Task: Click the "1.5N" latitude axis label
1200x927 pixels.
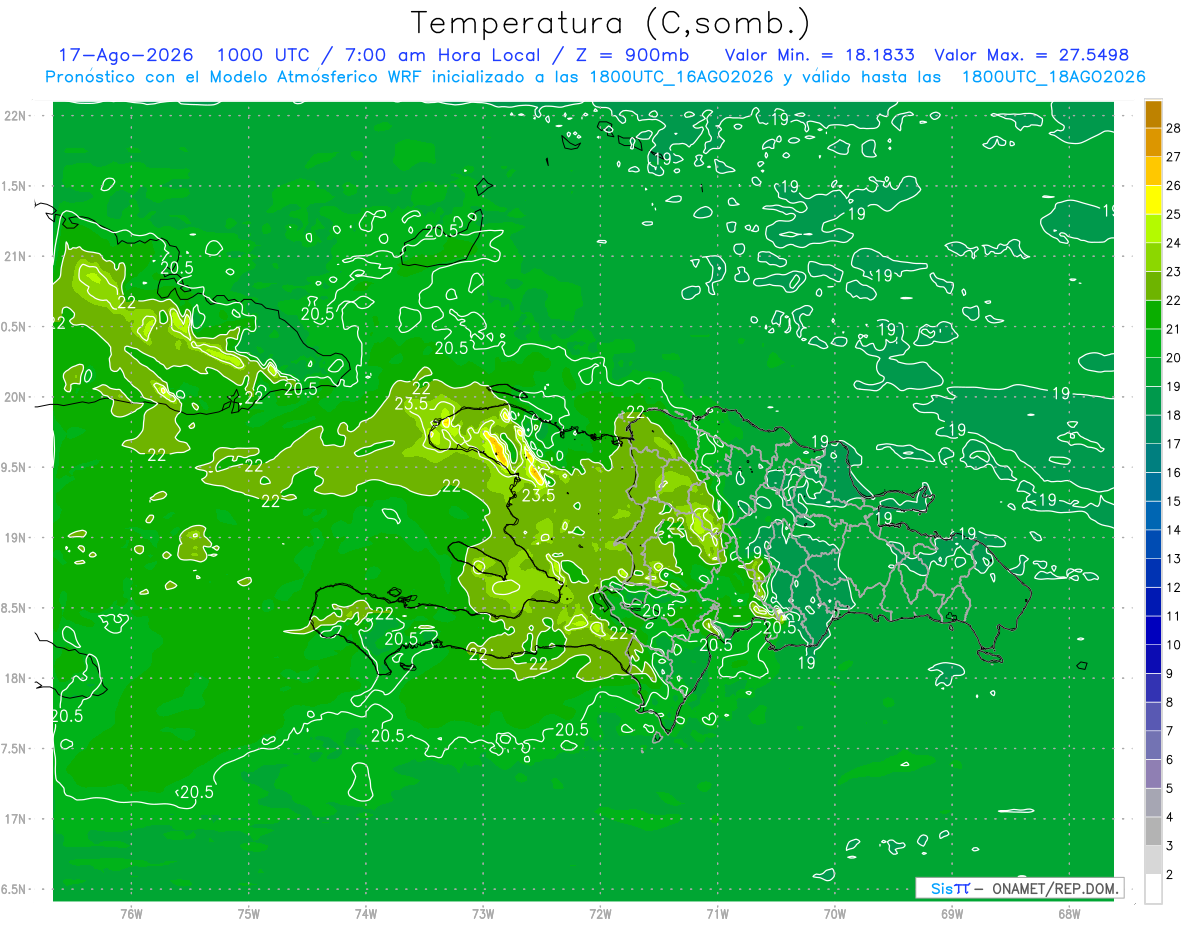Action: click(14, 186)
